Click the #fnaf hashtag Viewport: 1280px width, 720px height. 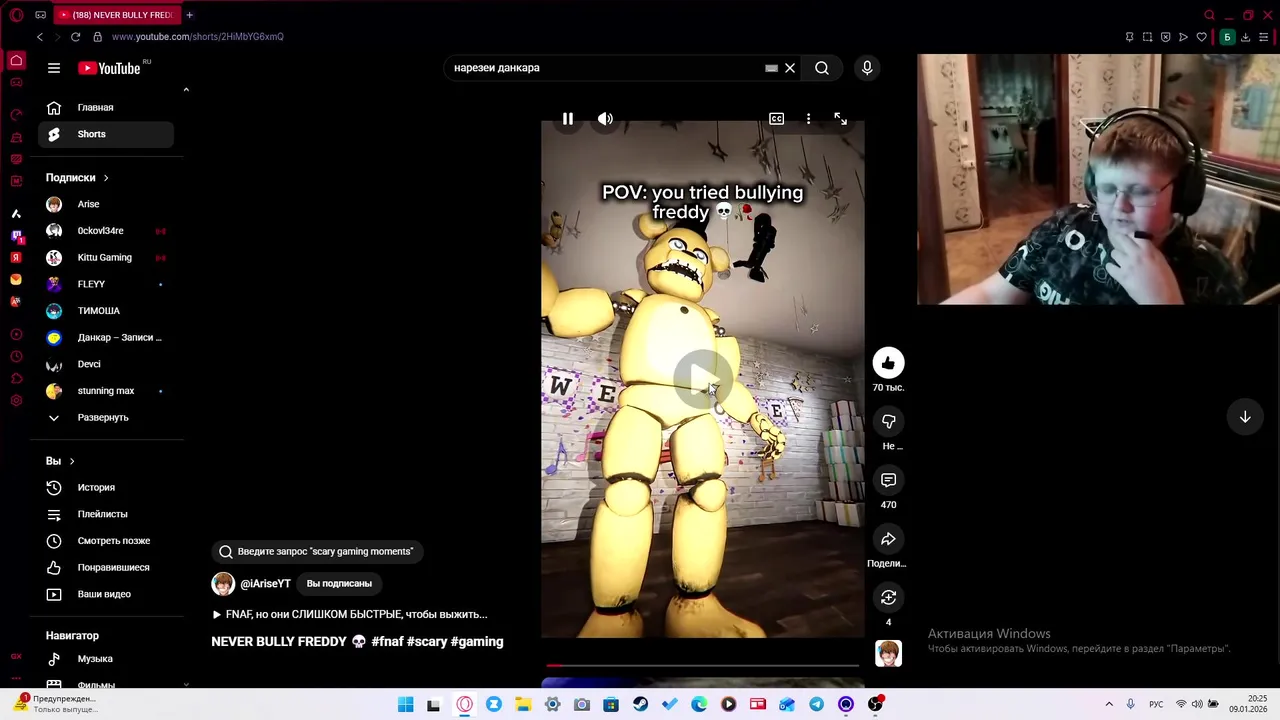[x=387, y=642]
